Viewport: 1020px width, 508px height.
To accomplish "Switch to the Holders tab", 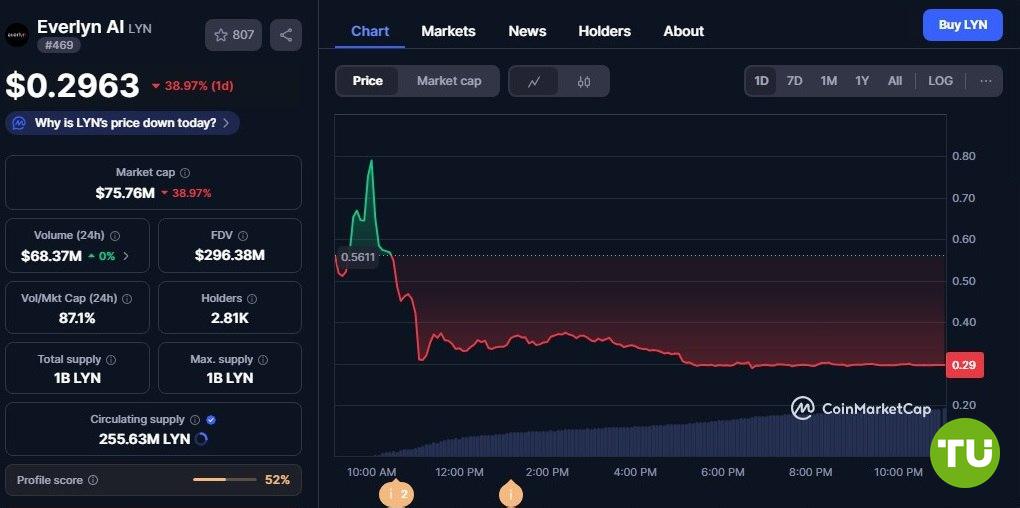I will point(604,31).
